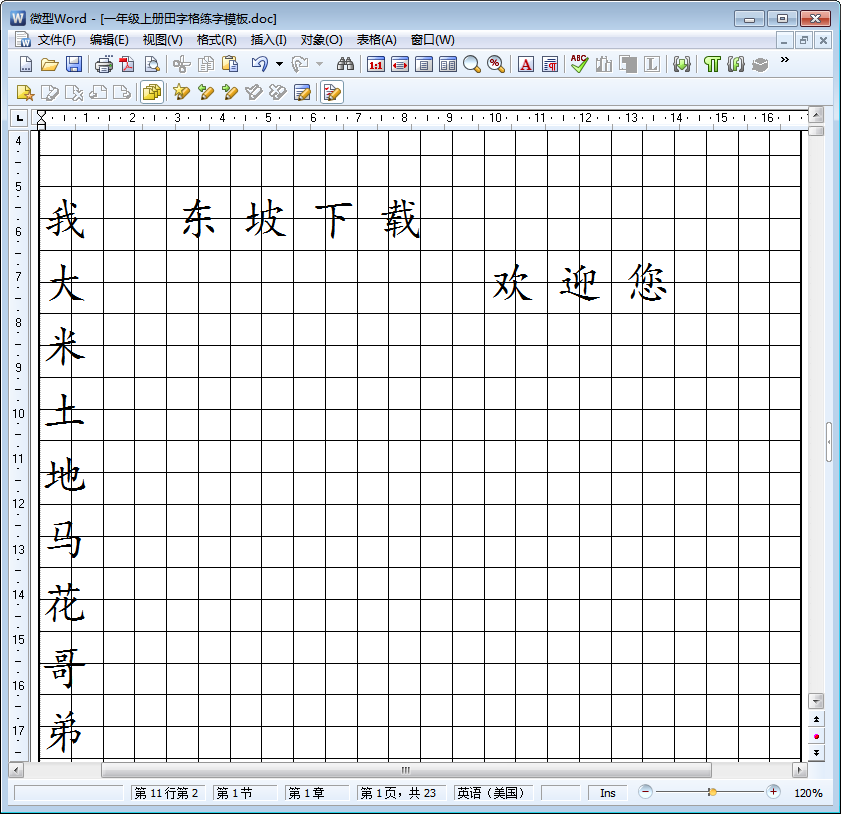Go to next change with right-arrow pencil icon
841x814 pixels.
click(x=230, y=92)
